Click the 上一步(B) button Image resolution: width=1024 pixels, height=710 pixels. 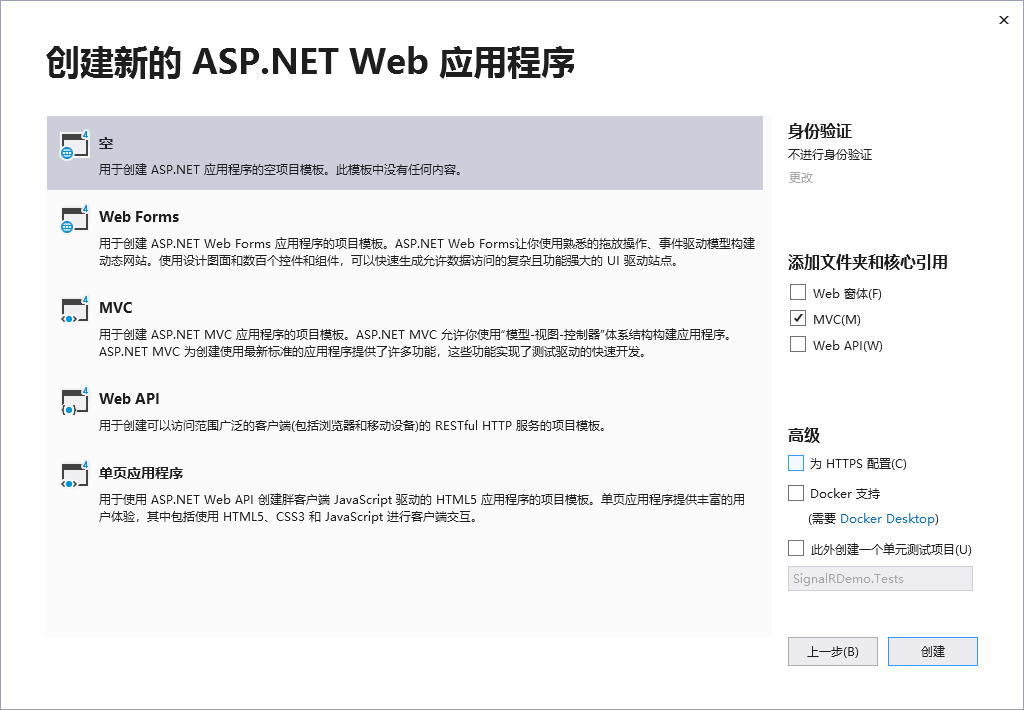pyautogui.click(x=833, y=651)
